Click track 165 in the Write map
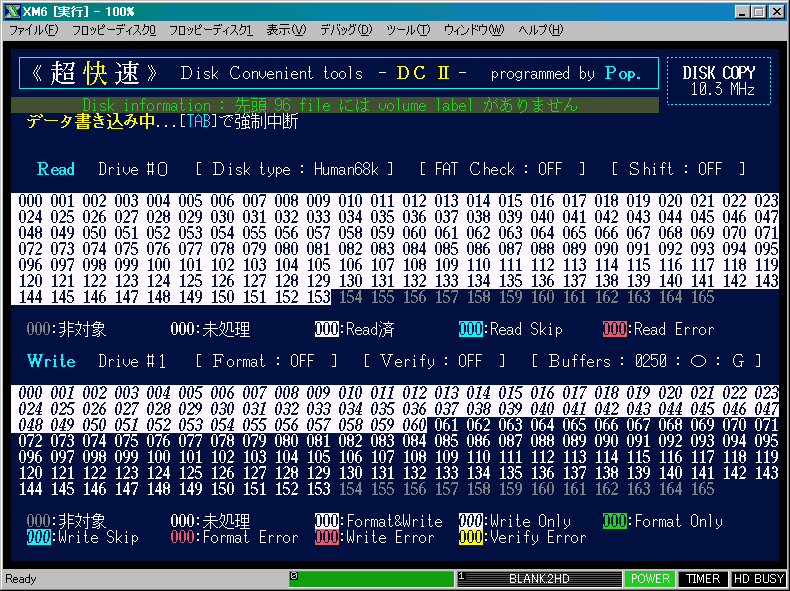 click(x=702, y=489)
